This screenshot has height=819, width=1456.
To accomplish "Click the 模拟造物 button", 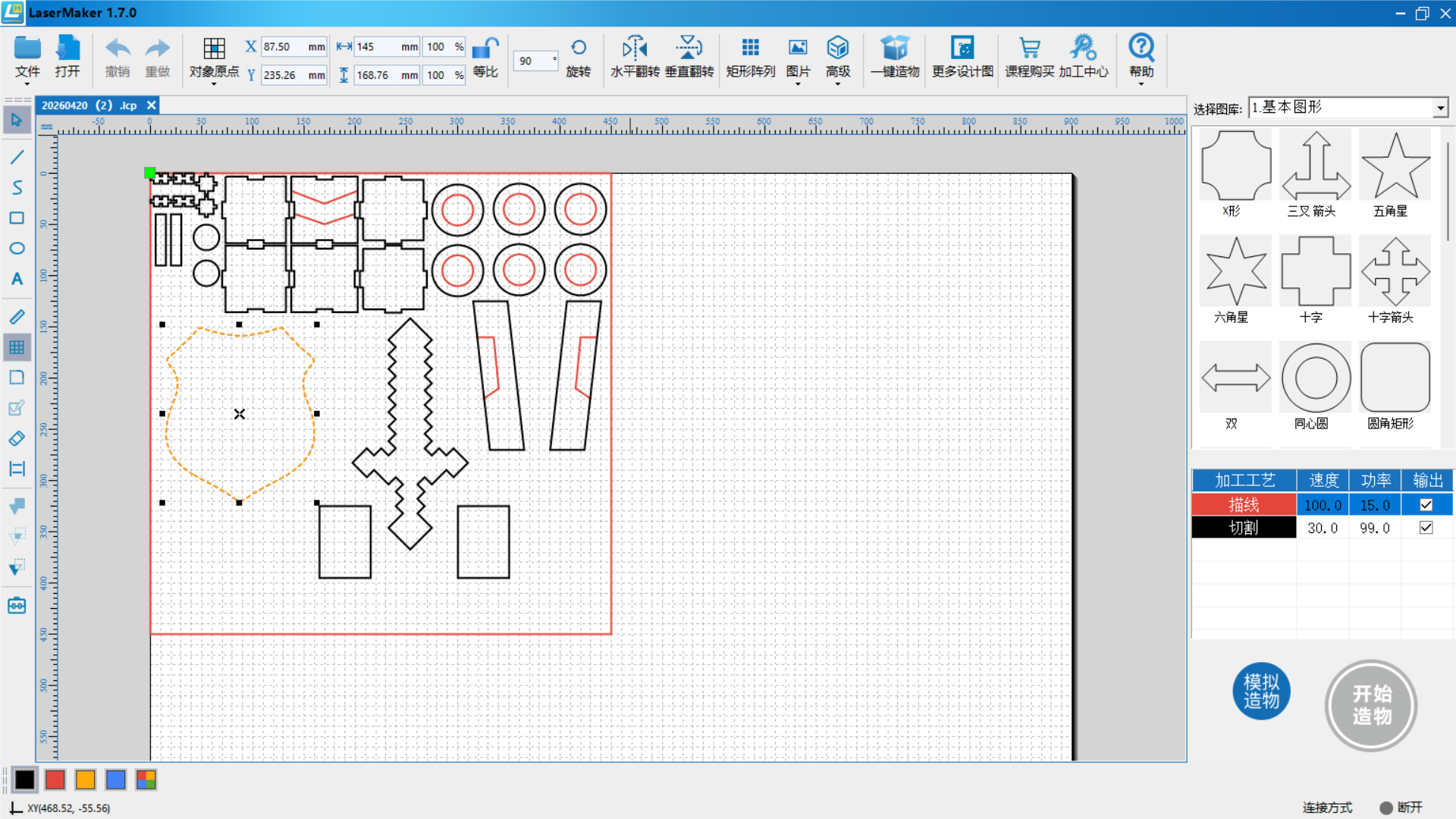I will point(1261,692).
